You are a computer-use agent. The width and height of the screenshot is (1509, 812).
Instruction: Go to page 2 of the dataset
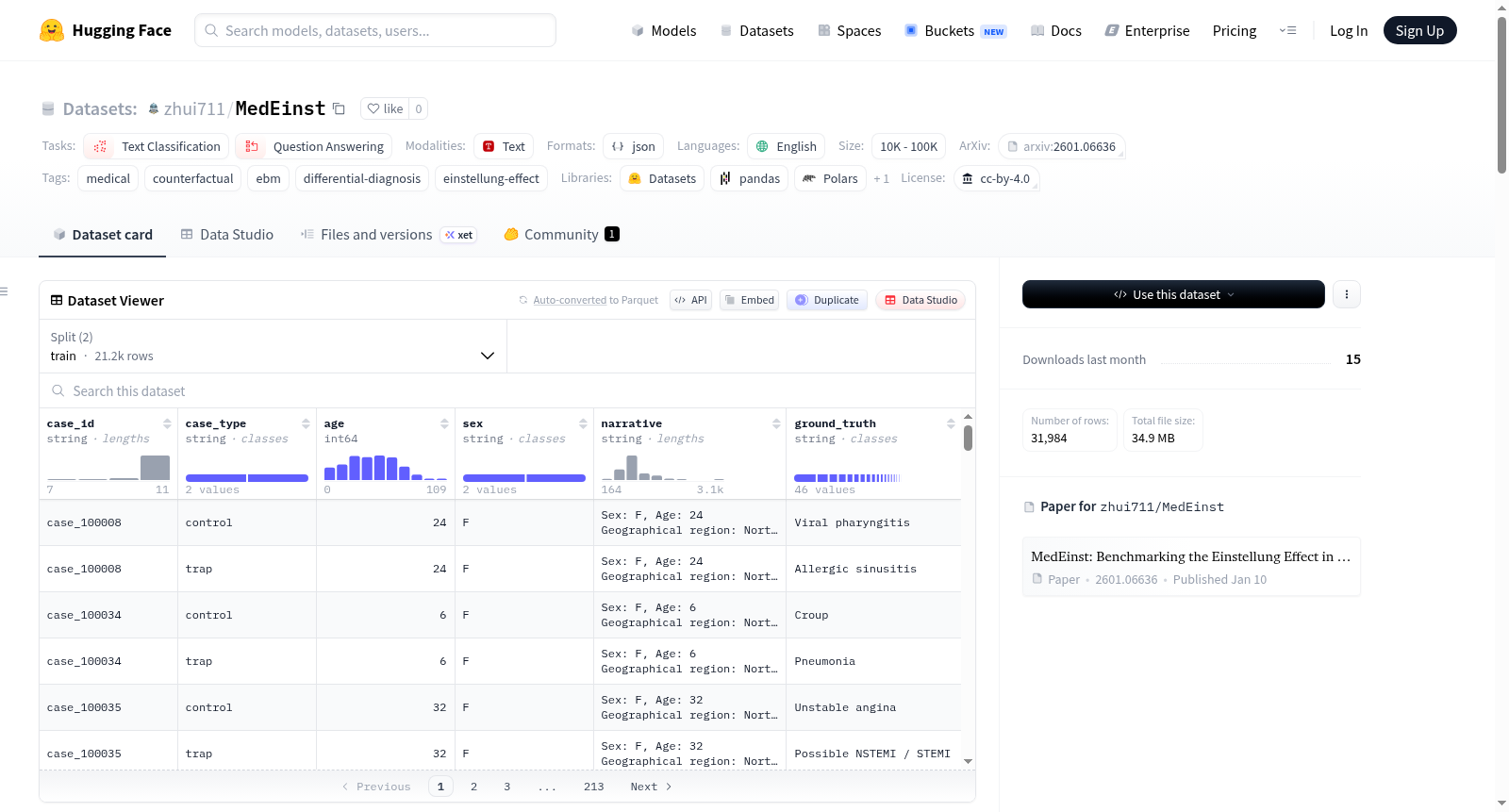point(473,787)
